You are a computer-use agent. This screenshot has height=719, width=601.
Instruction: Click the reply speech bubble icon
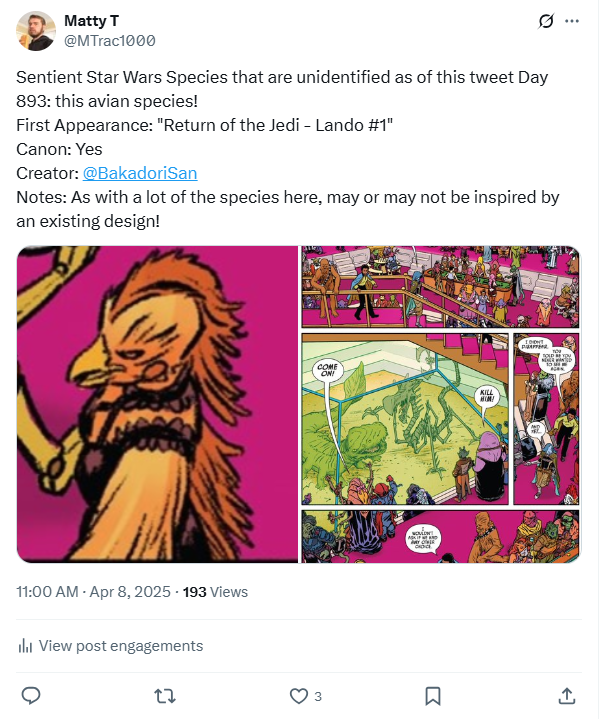[x=31, y=695]
